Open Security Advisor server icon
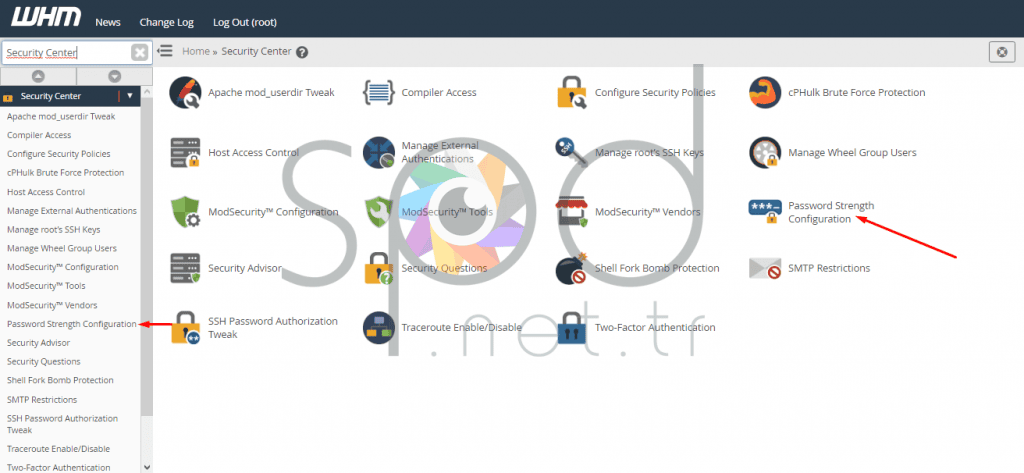The width and height of the screenshot is (1024, 473). (x=185, y=269)
